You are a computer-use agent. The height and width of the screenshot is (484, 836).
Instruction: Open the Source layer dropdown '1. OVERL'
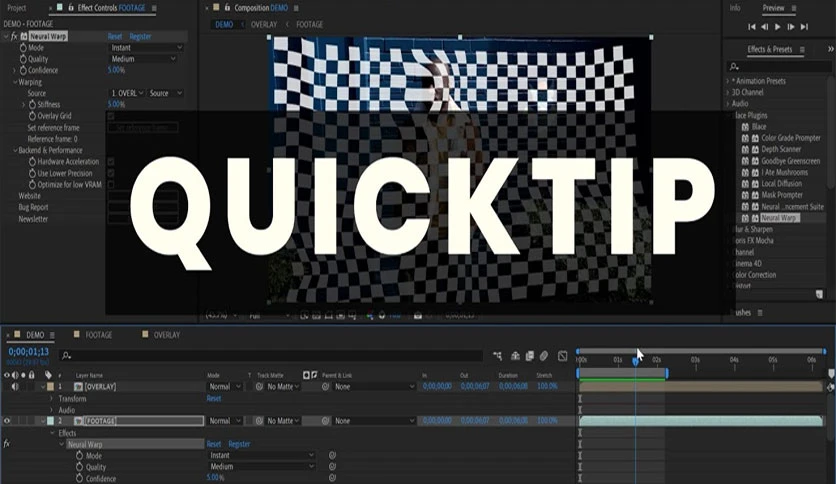click(x=127, y=93)
